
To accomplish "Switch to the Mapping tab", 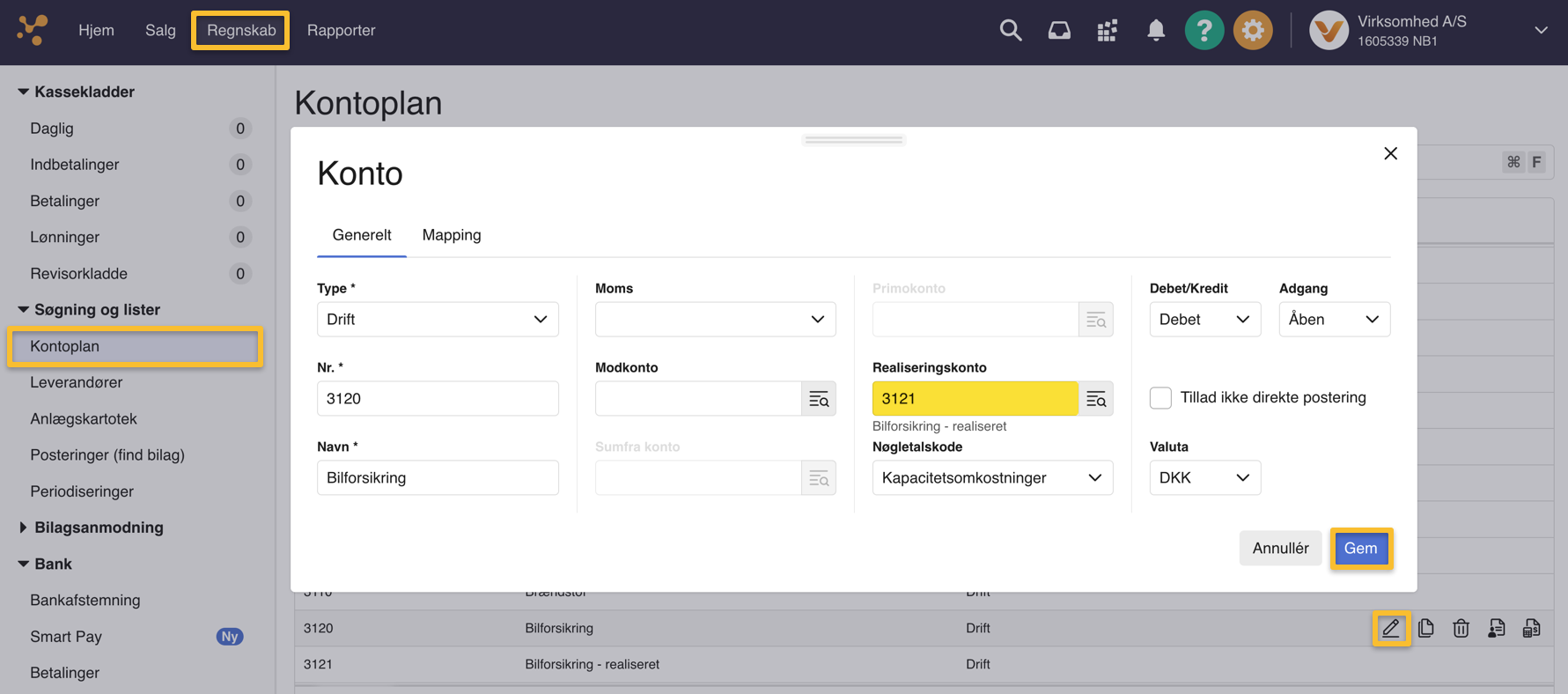I will point(451,235).
